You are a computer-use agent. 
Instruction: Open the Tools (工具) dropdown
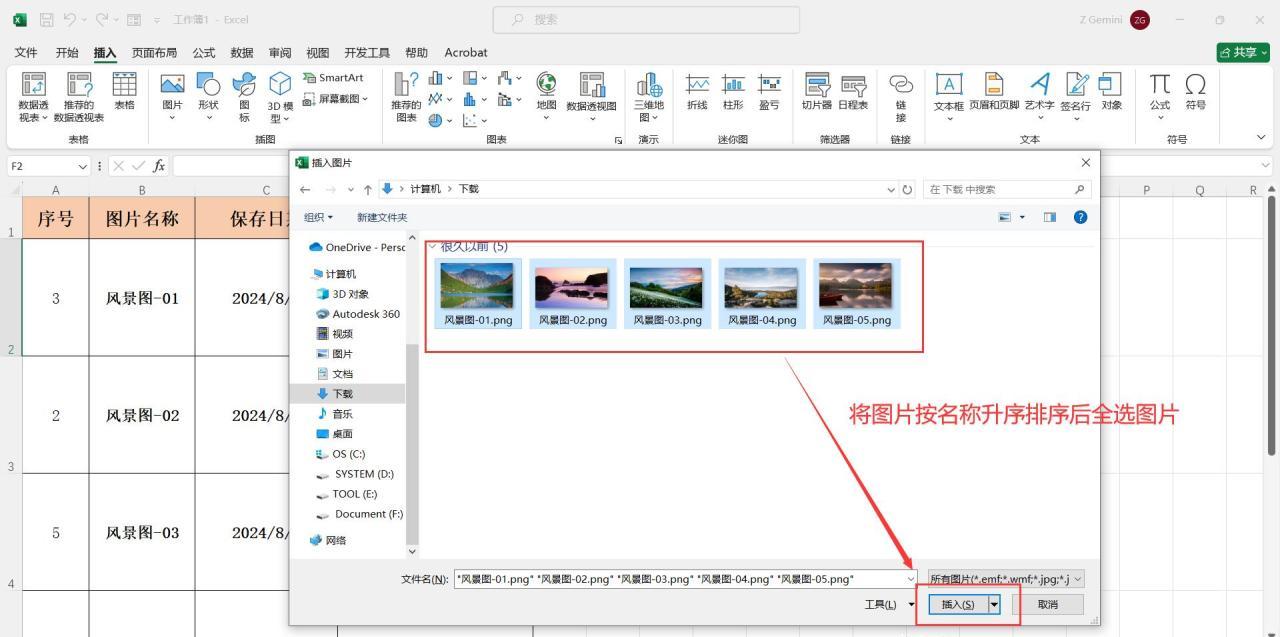pyautogui.click(x=890, y=604)
